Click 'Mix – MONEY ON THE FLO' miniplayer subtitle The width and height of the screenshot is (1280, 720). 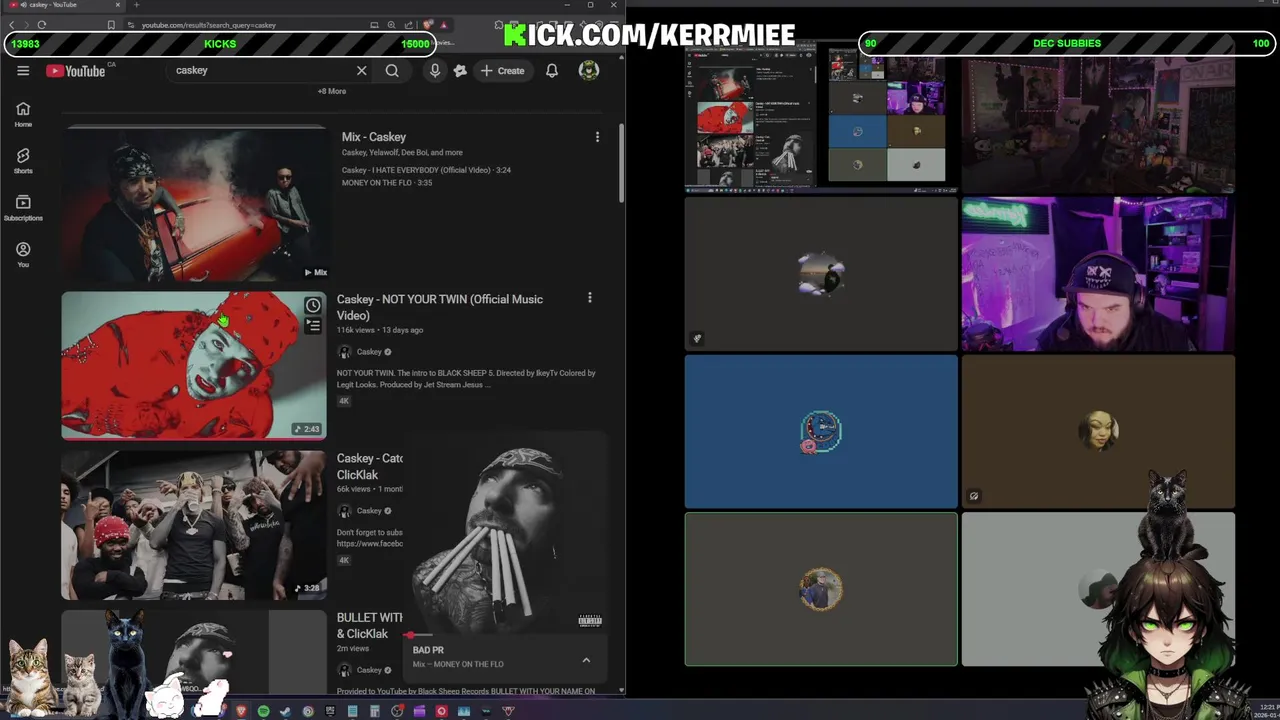(458, 664)
